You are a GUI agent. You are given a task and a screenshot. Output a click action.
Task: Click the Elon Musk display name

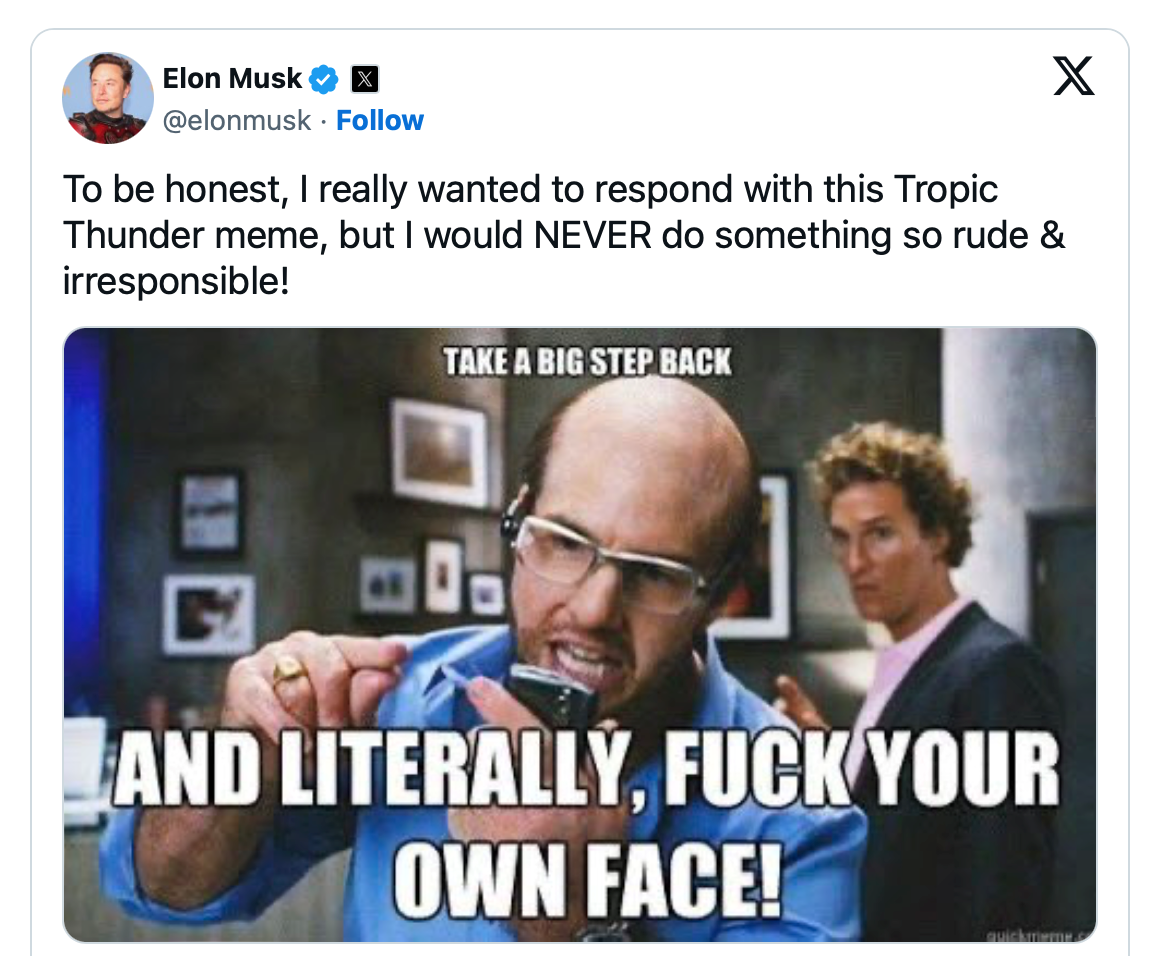(232, 78)
